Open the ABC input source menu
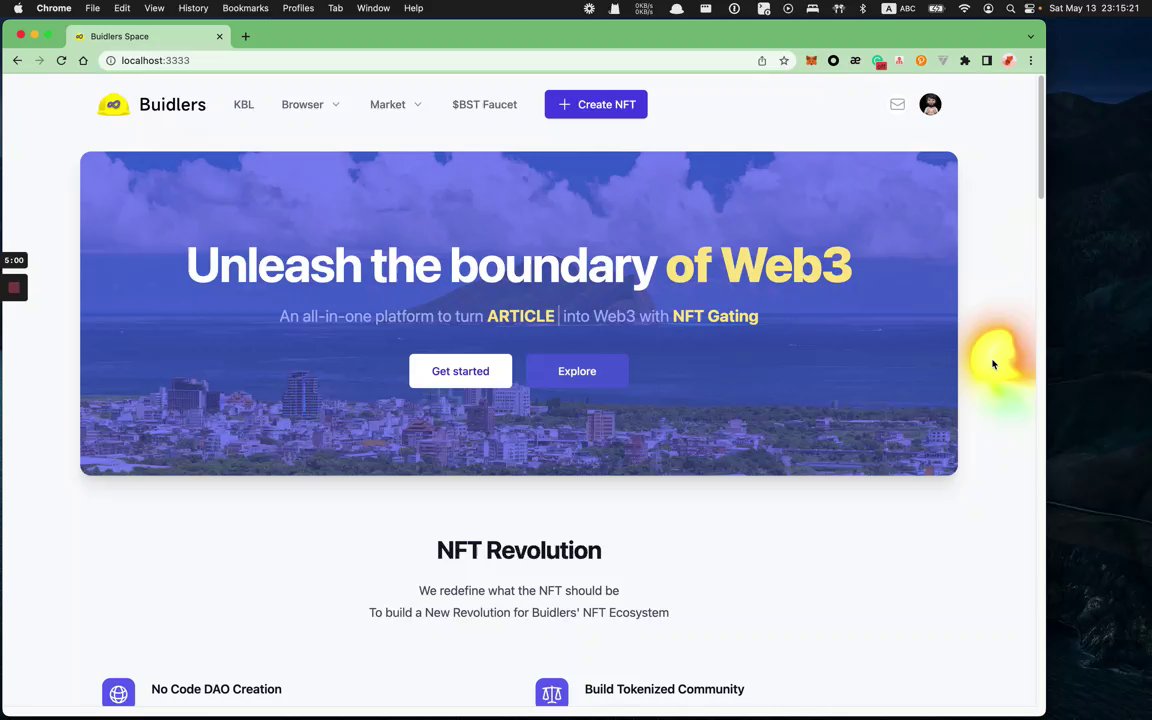Image resolution: width=1152 pixels, height=720 pixels. (899, 8)
